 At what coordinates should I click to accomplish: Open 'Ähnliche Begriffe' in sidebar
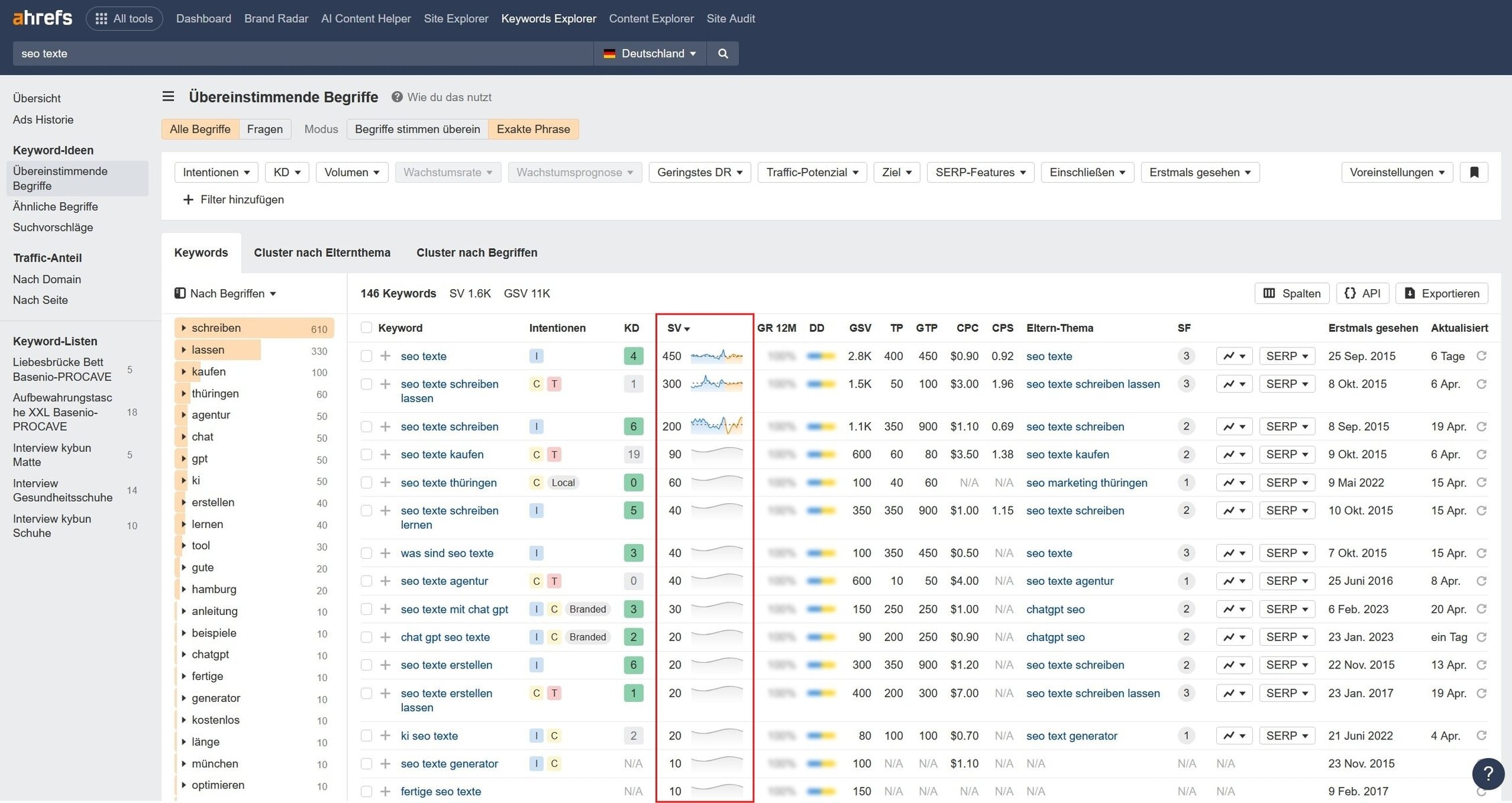pyautogui.click(x=56, y=207)
